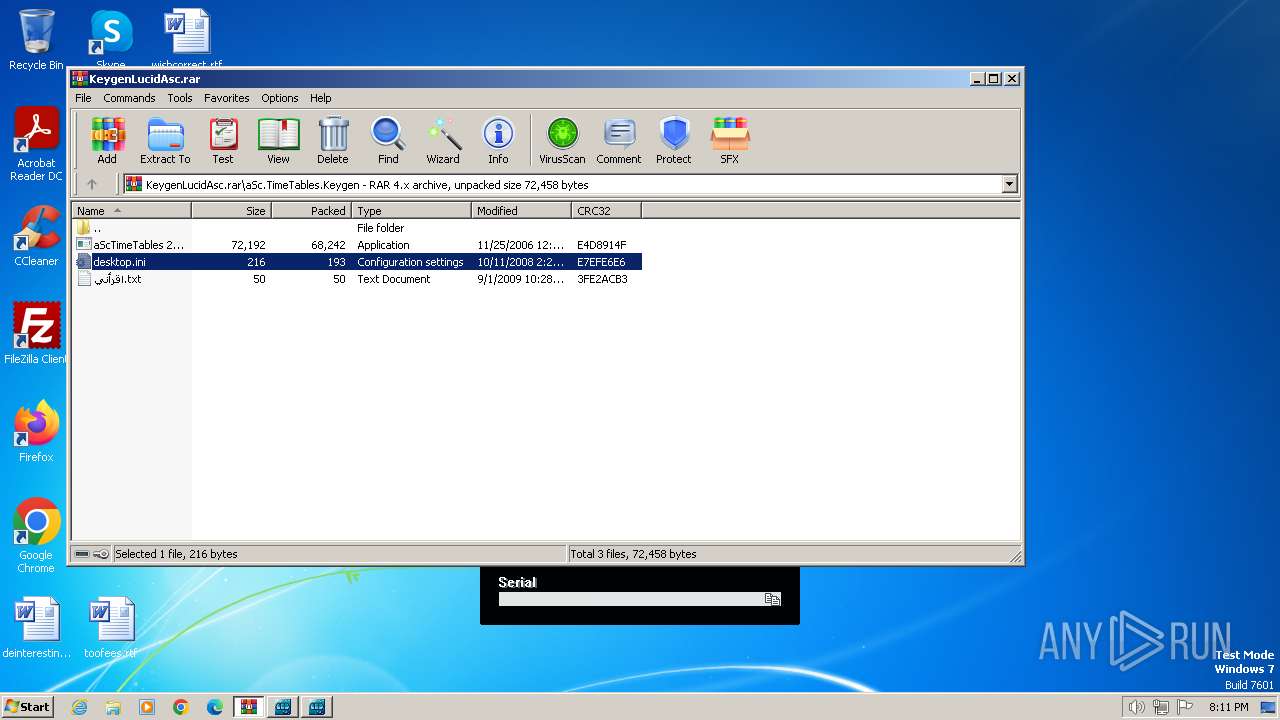
Task: Click the Add toolbar icon
Action: 107,141
